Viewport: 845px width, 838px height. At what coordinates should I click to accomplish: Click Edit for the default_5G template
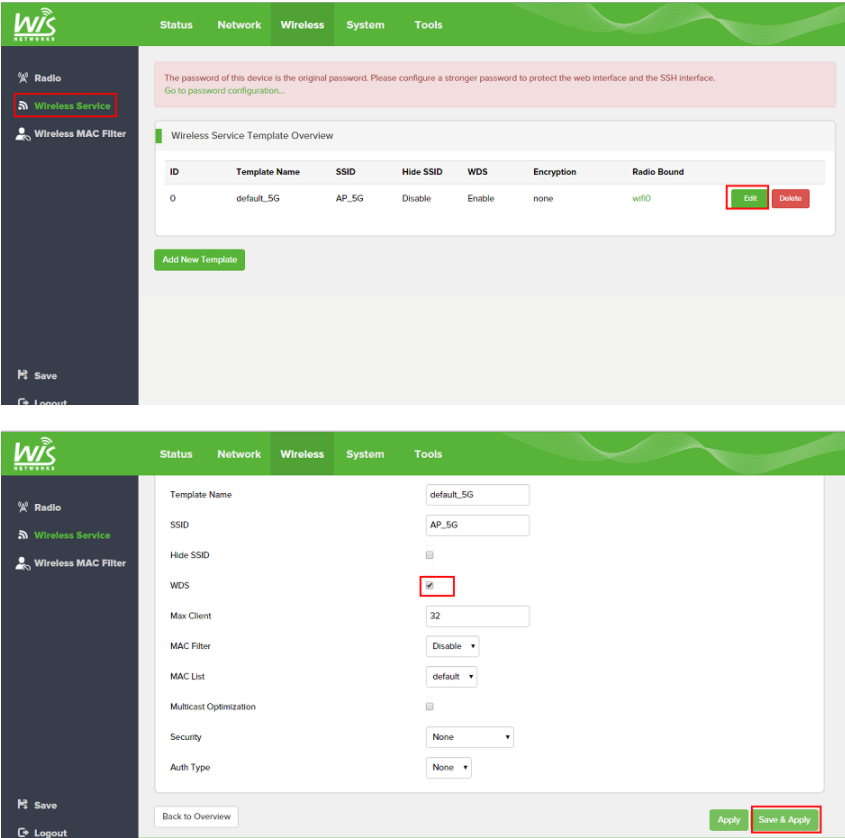tap(749, 198)
